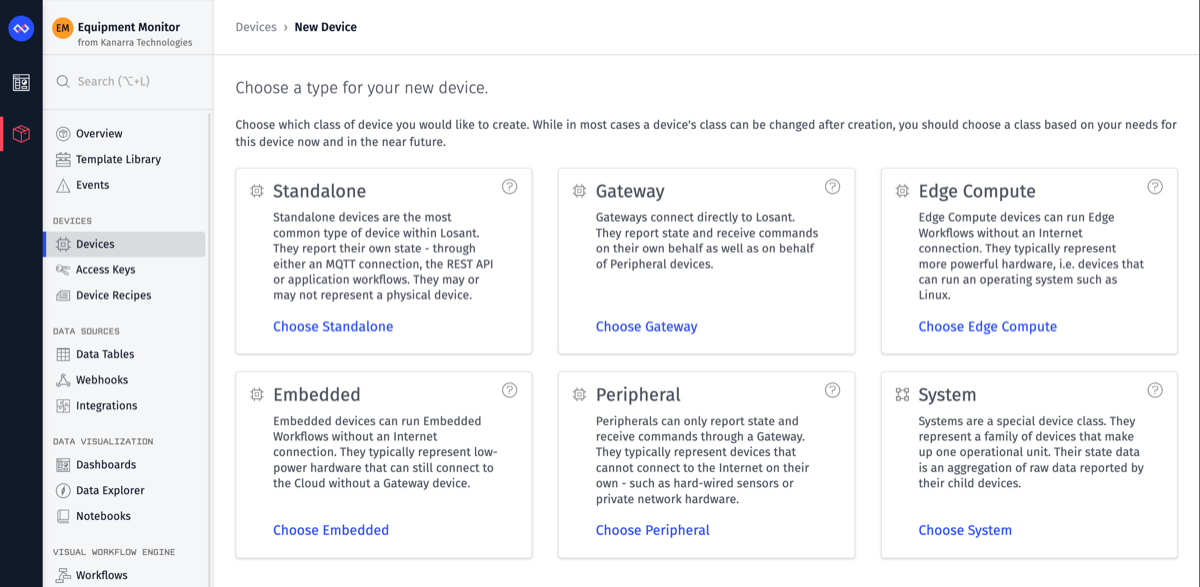Open the dashboards icon in left rail
1200x587 pixels.
[x=21, y=83]
